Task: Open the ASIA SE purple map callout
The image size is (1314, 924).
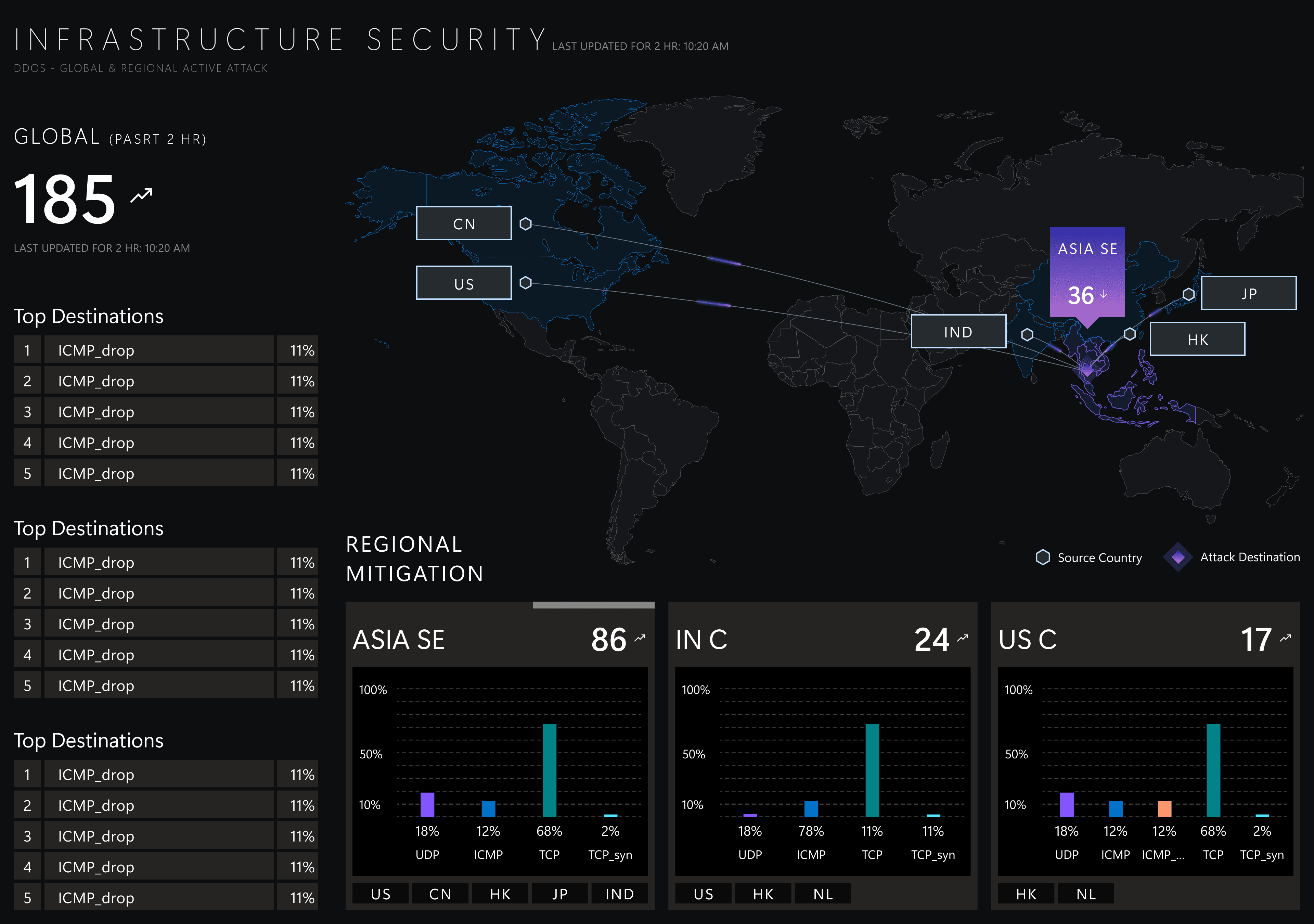Action: (x=1087, y=272)
